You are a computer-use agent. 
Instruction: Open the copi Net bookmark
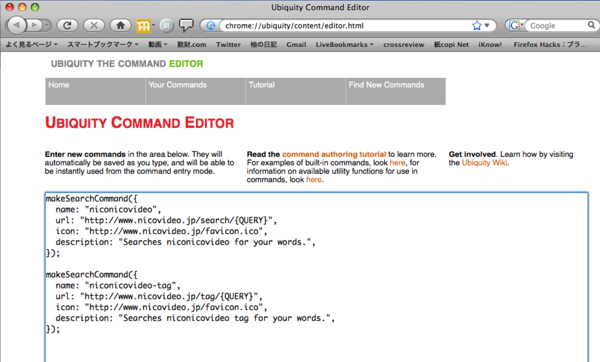tap(451, 44)
